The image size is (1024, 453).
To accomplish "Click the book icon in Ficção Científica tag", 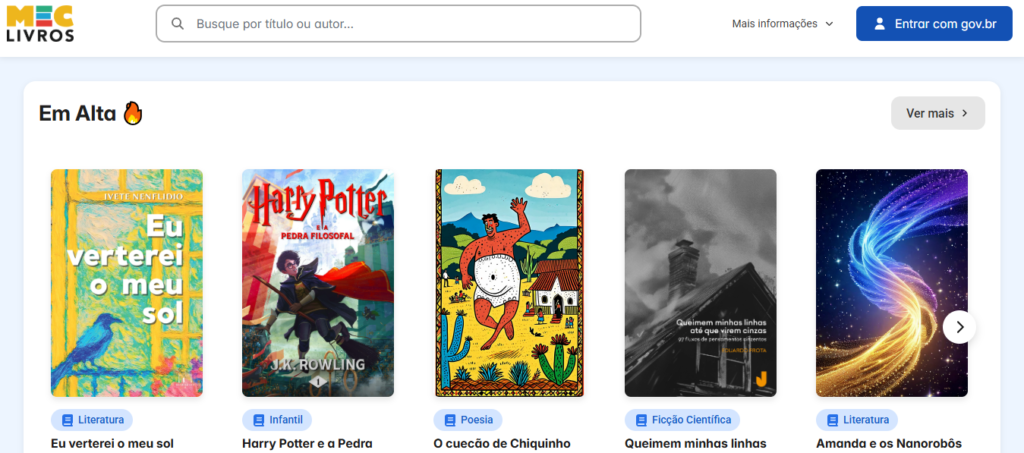I will click(x=641, y=420).
